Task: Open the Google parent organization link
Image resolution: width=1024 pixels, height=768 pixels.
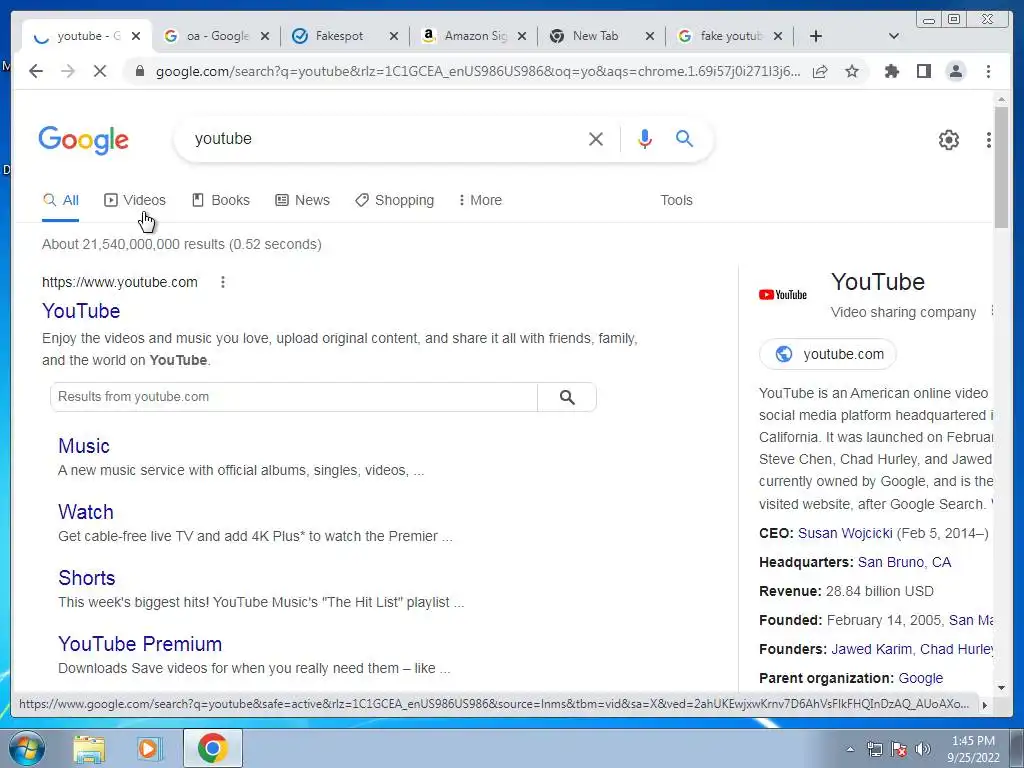Action: coord(921,679)
